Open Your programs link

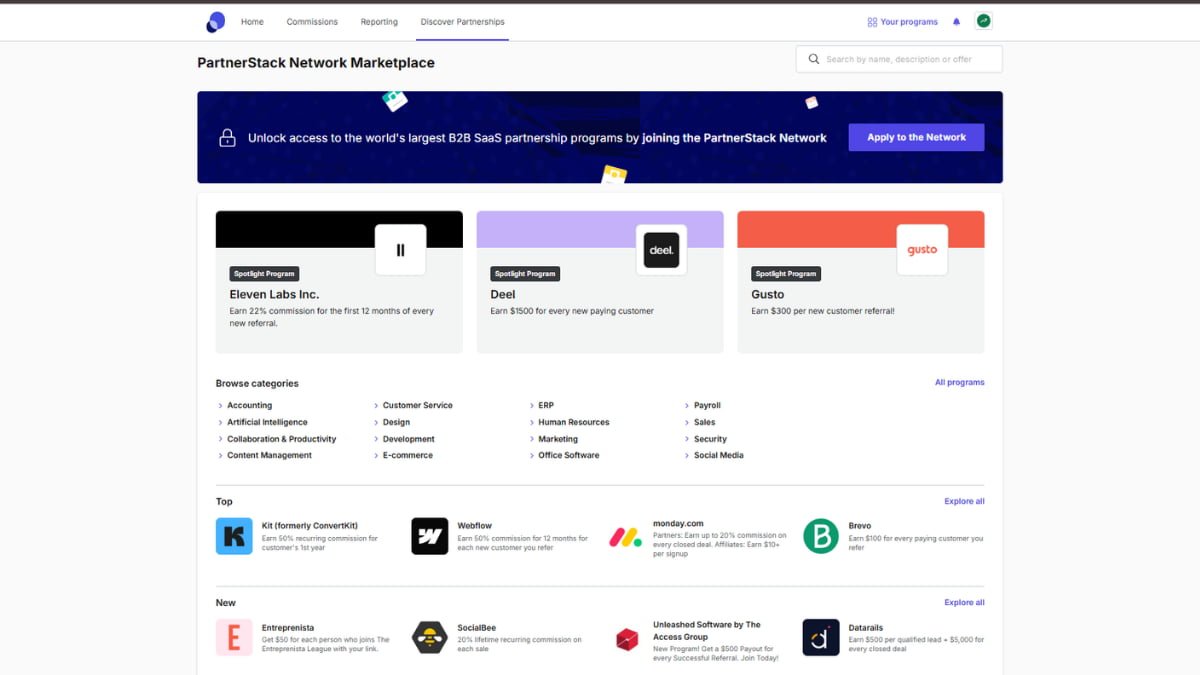[902, 22]
